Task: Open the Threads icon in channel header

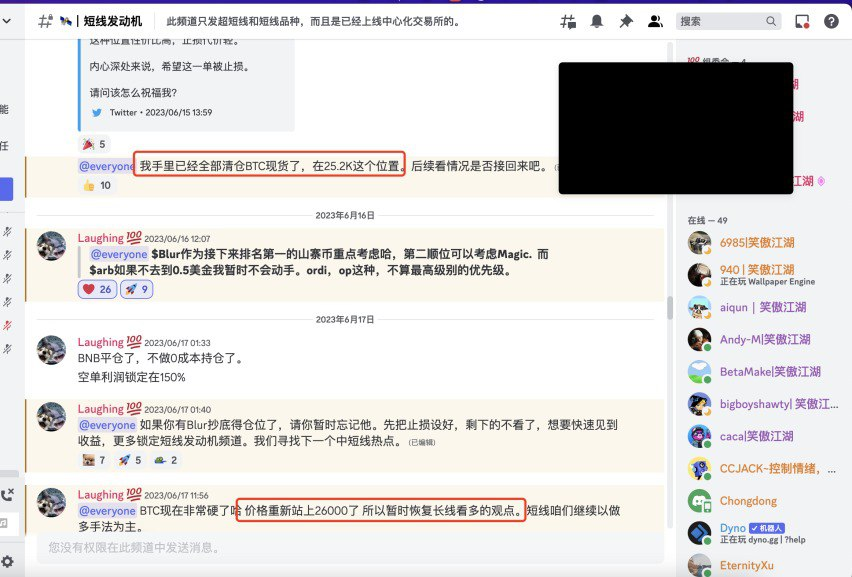Action: point(568,21)
